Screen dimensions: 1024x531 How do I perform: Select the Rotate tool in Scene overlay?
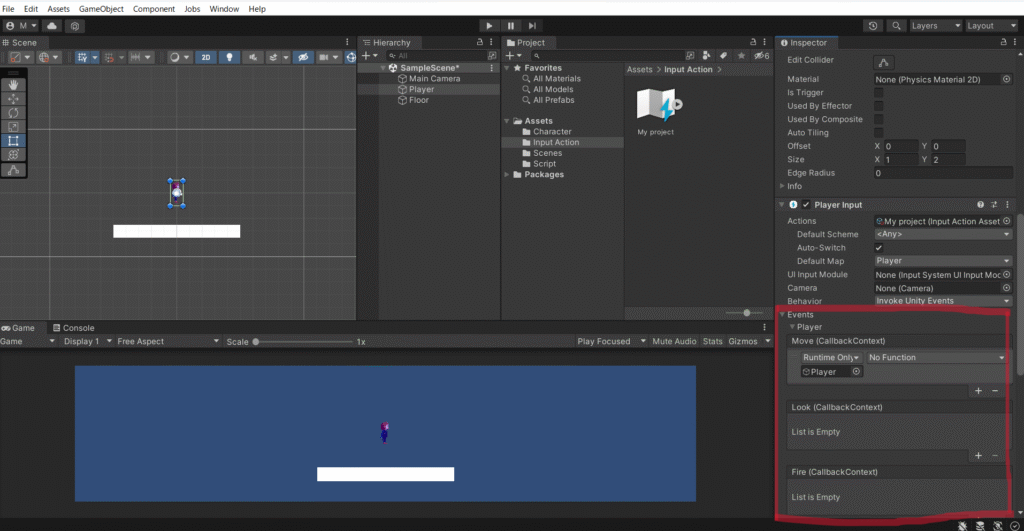coord(14,113)
